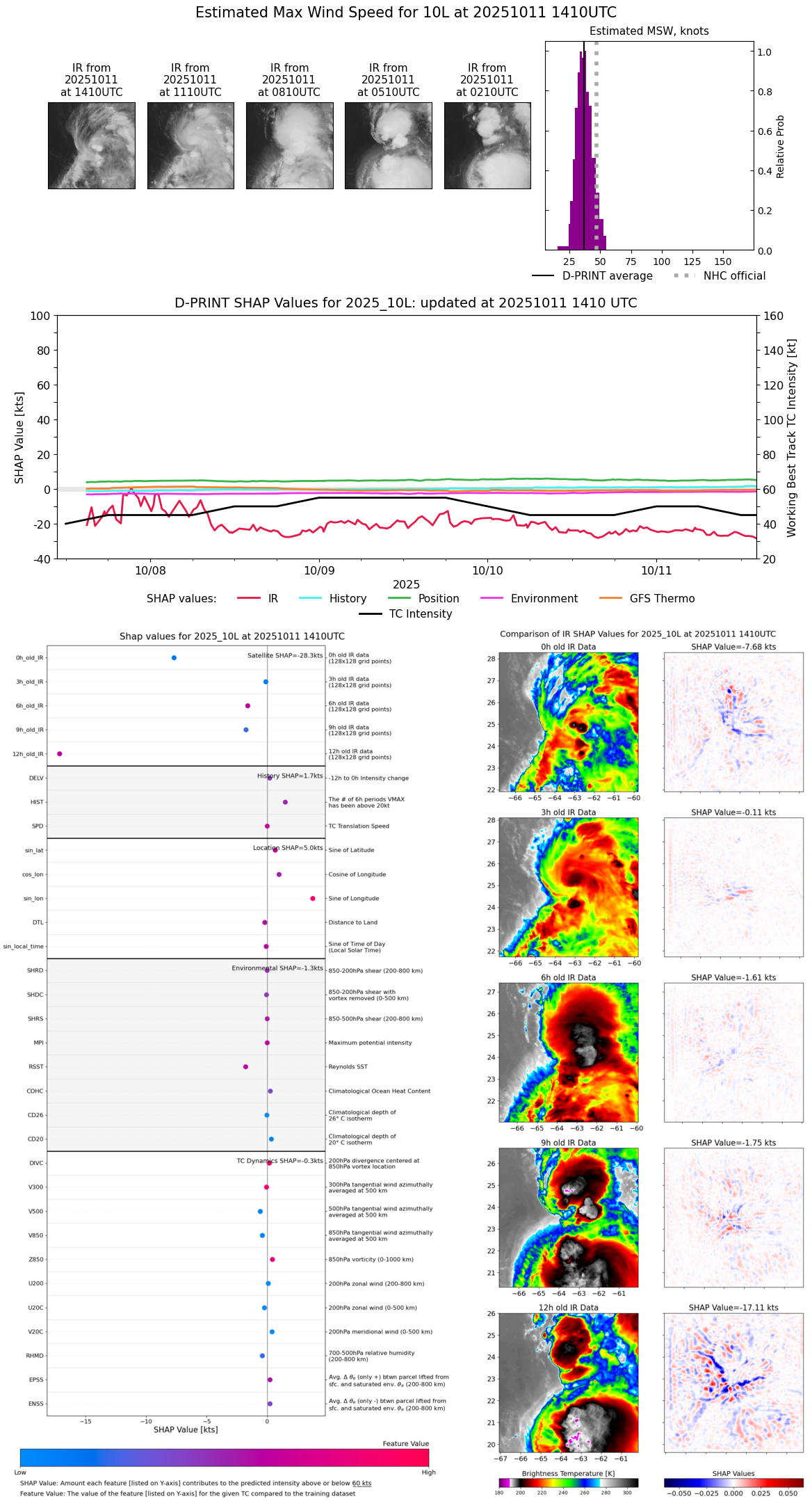
Task: Click the SHAP Value=-1.75 kts map
Action: pos(733,1217)
